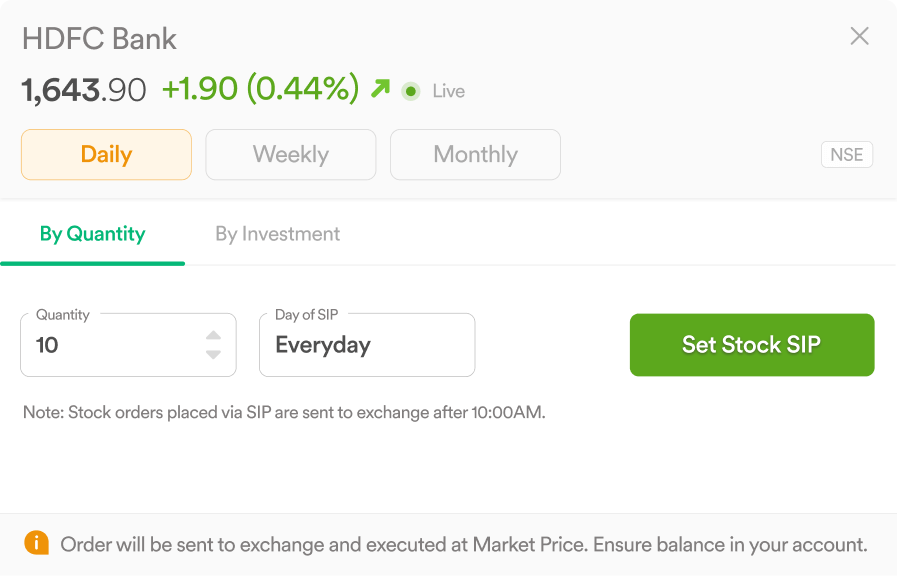Screen dimensions: 897x576
Task: Click the Set Stock SIP button
Action: click(x=752, y=345)
